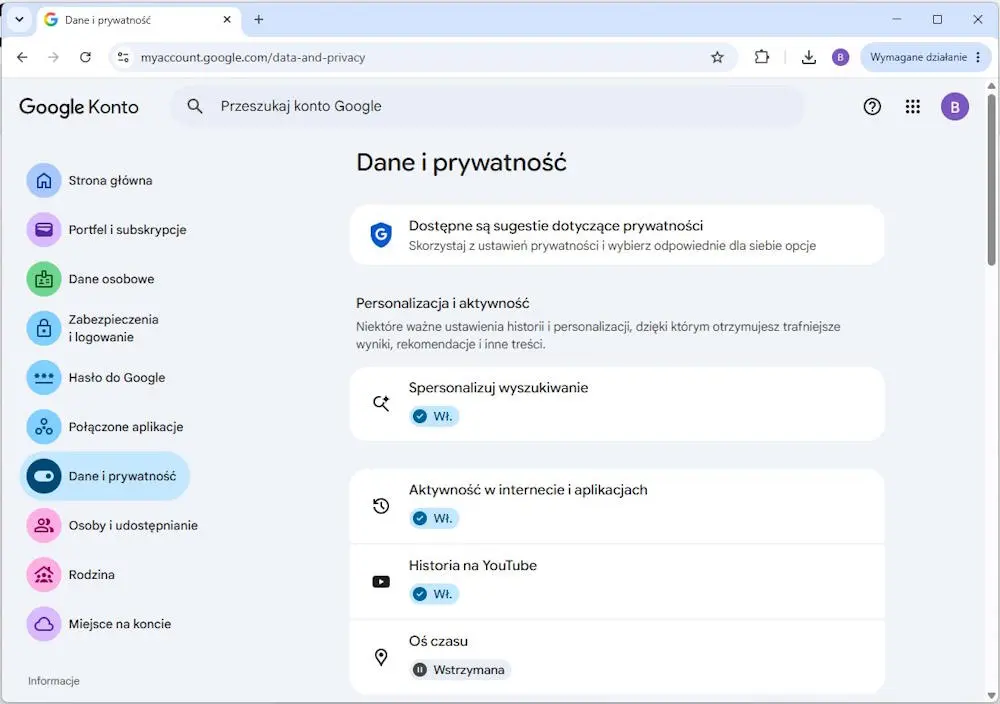Bookmark page with the star icon
1000x704 pixels.
pyautogui.click(x=717, y=57)
